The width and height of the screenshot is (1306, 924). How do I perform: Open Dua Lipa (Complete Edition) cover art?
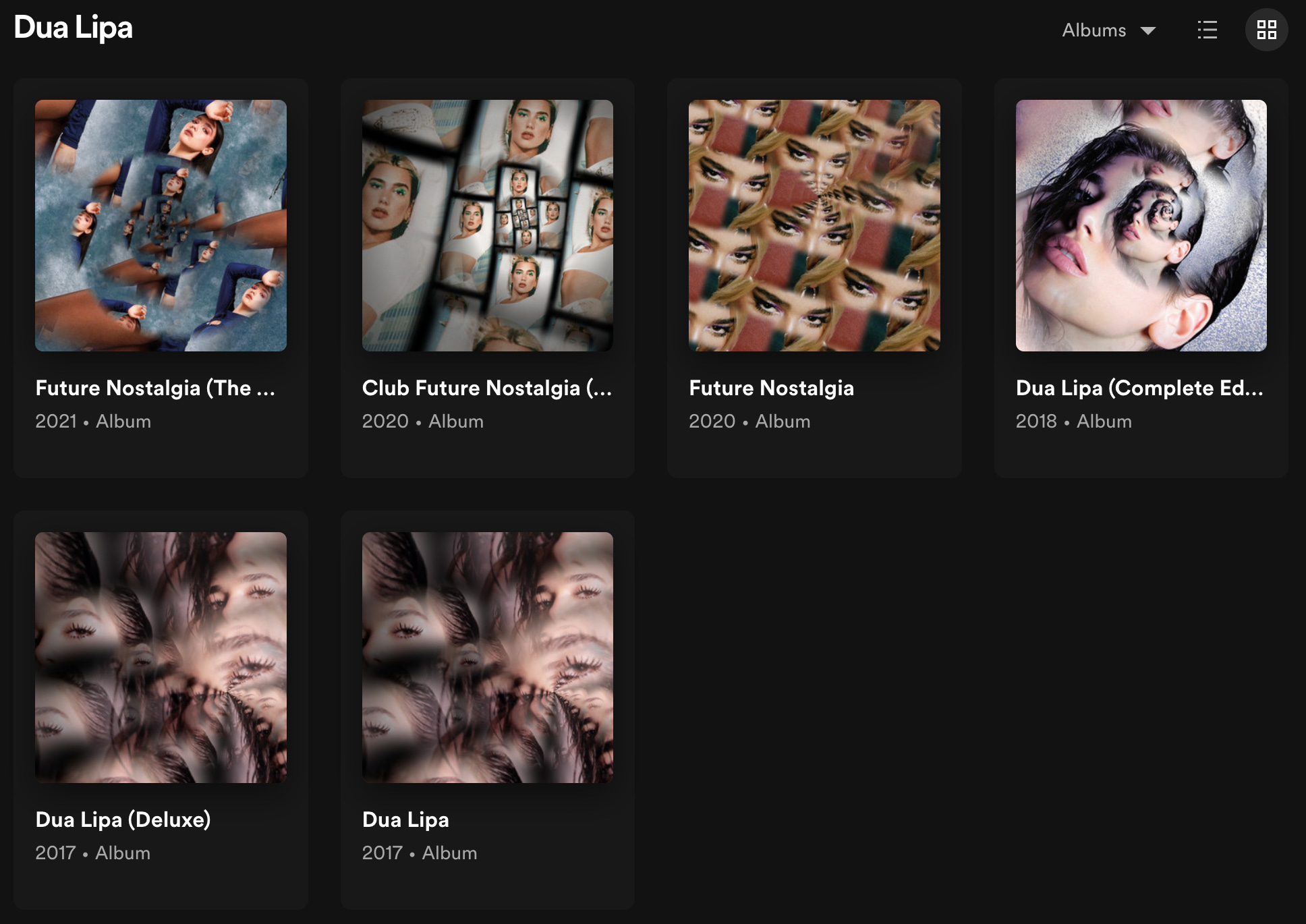[x=1141, y=225]
